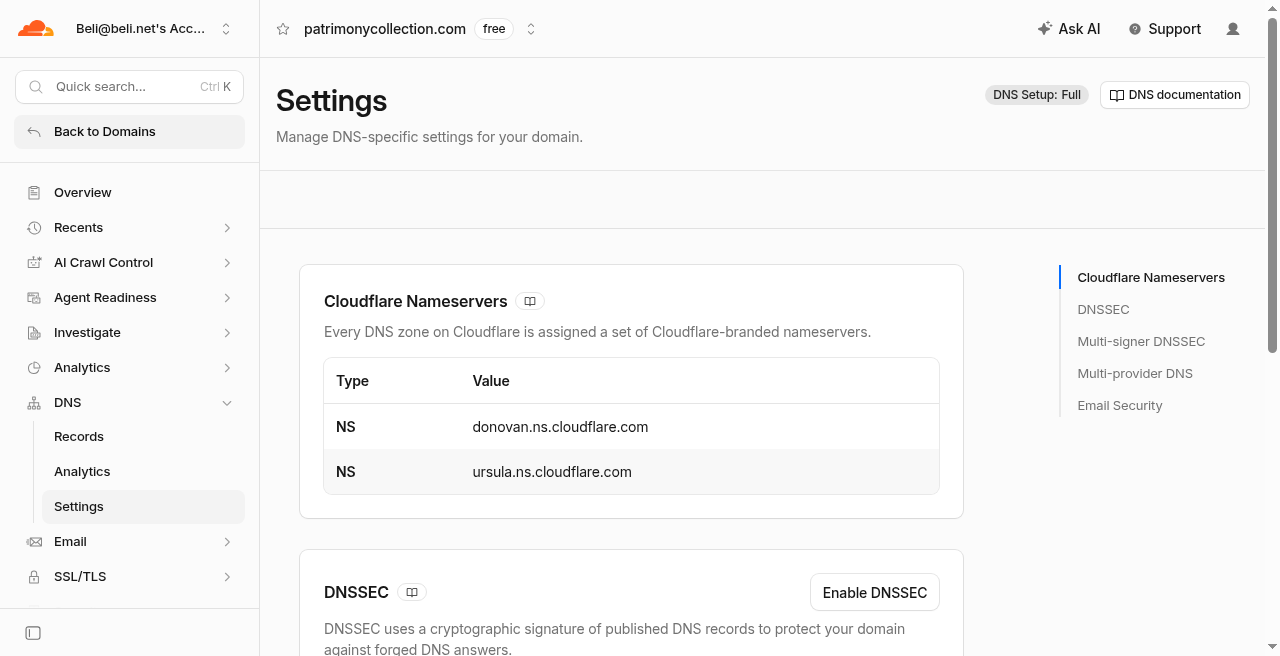Expand Investigate chevron
The height and width of the screenshot is (656, 1280).
[x=227, y=333]
